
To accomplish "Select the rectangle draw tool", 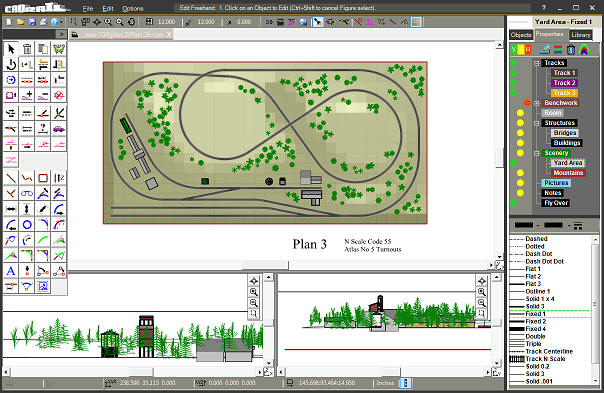I will pos(43,178).
